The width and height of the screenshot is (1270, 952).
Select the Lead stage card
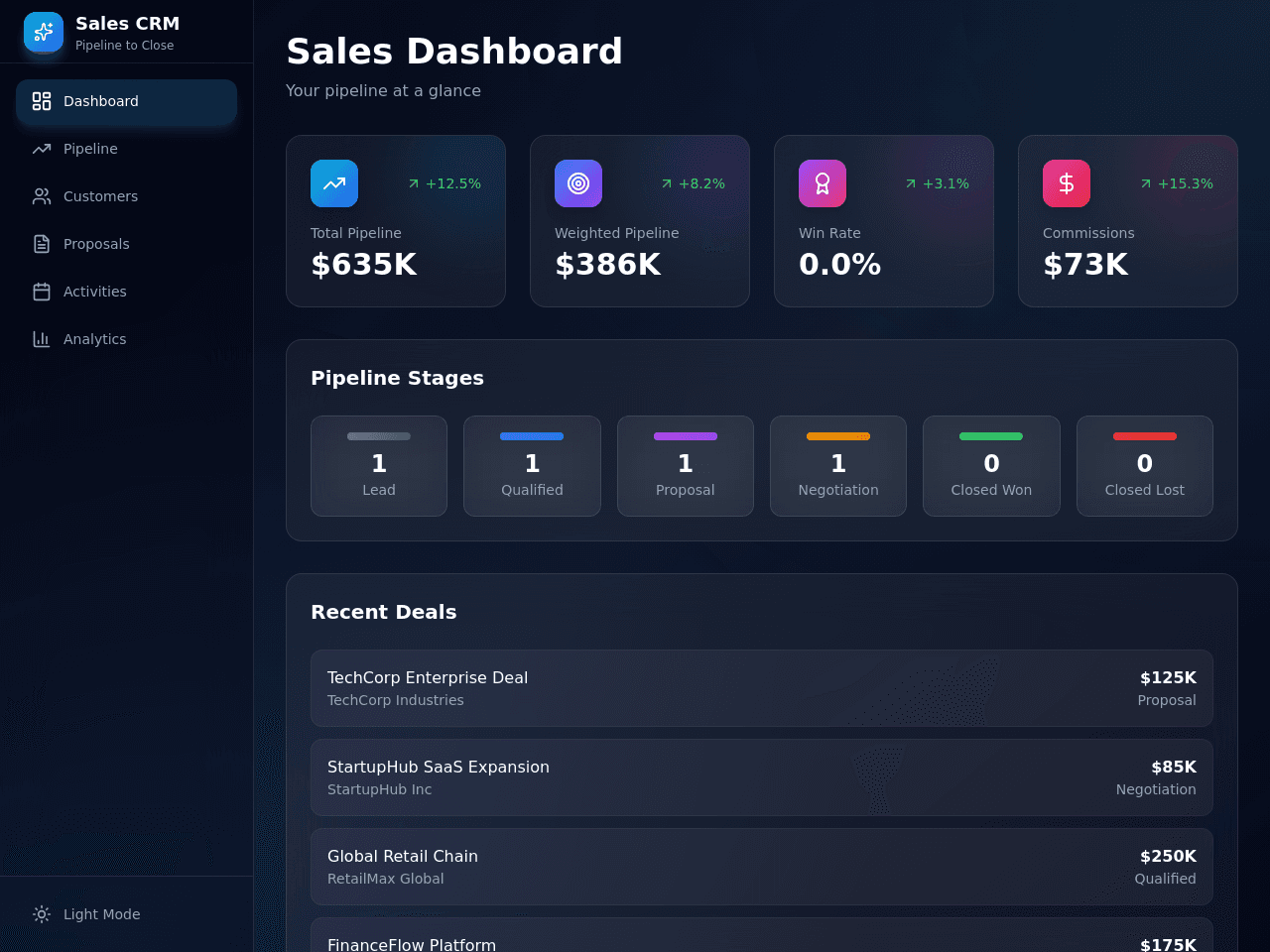(x=379, y=466)
